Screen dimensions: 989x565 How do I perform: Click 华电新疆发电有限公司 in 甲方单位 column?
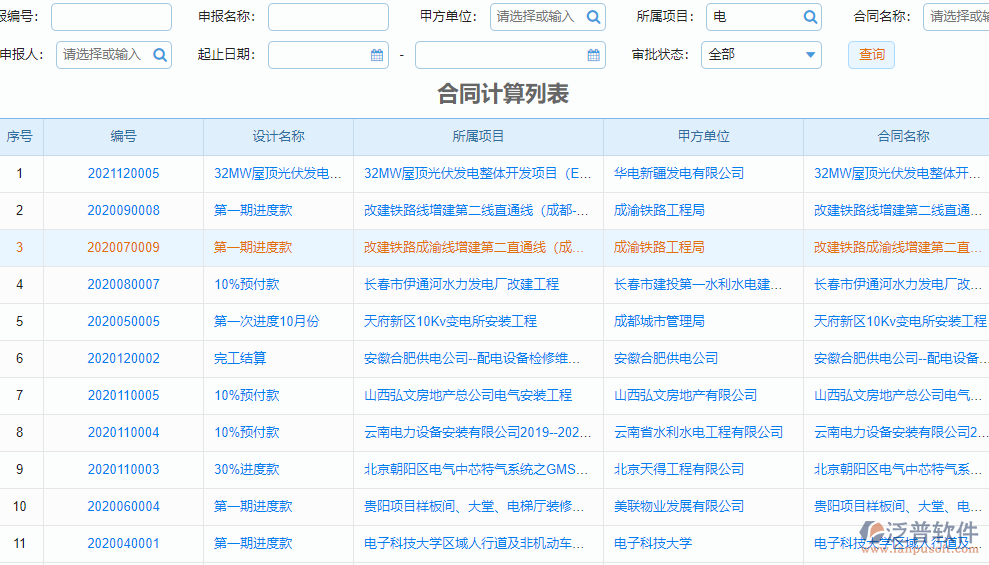(679, 174)
